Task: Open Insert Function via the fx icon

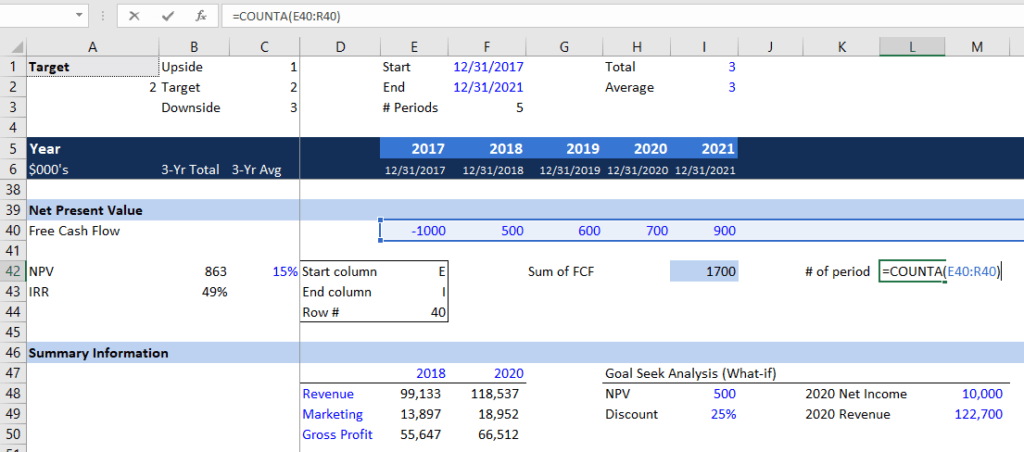Action: pos(201,17)
